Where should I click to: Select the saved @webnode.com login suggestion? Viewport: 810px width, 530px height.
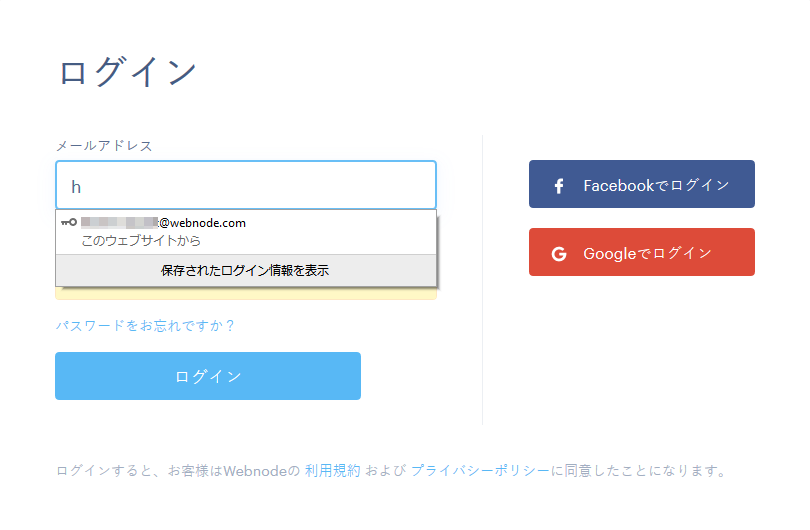coord(202,223)
